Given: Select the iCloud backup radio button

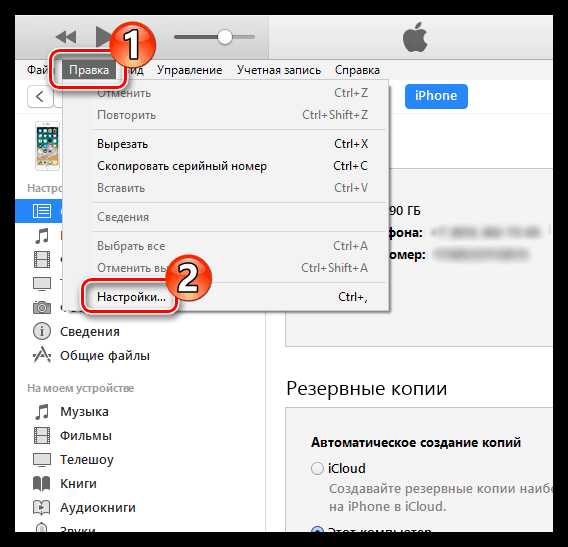Looking at the screenshot, I should pos(317,468).
